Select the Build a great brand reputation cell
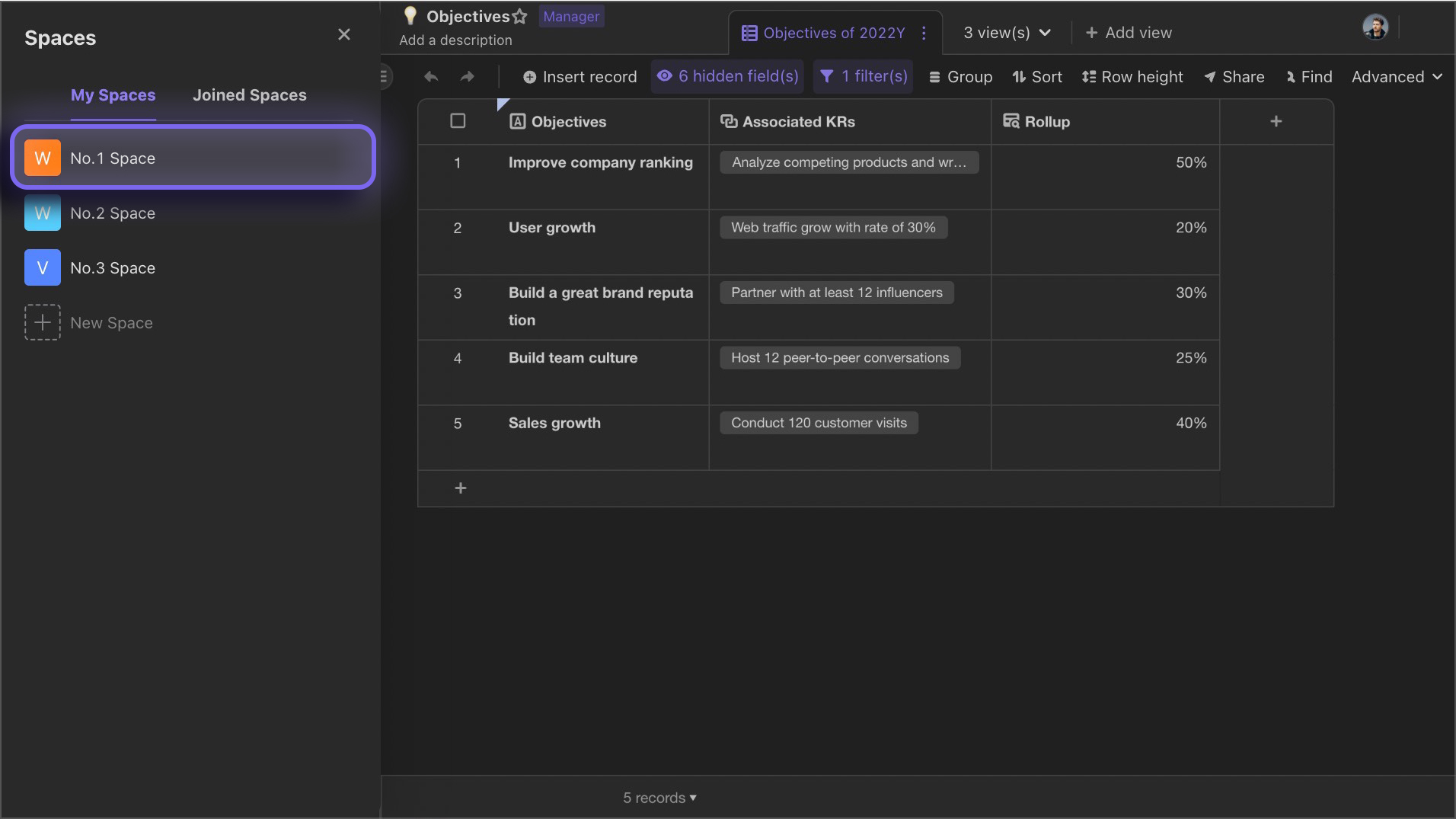The height and width of the screenshot is (819, 1456). (x=602, y=307)
